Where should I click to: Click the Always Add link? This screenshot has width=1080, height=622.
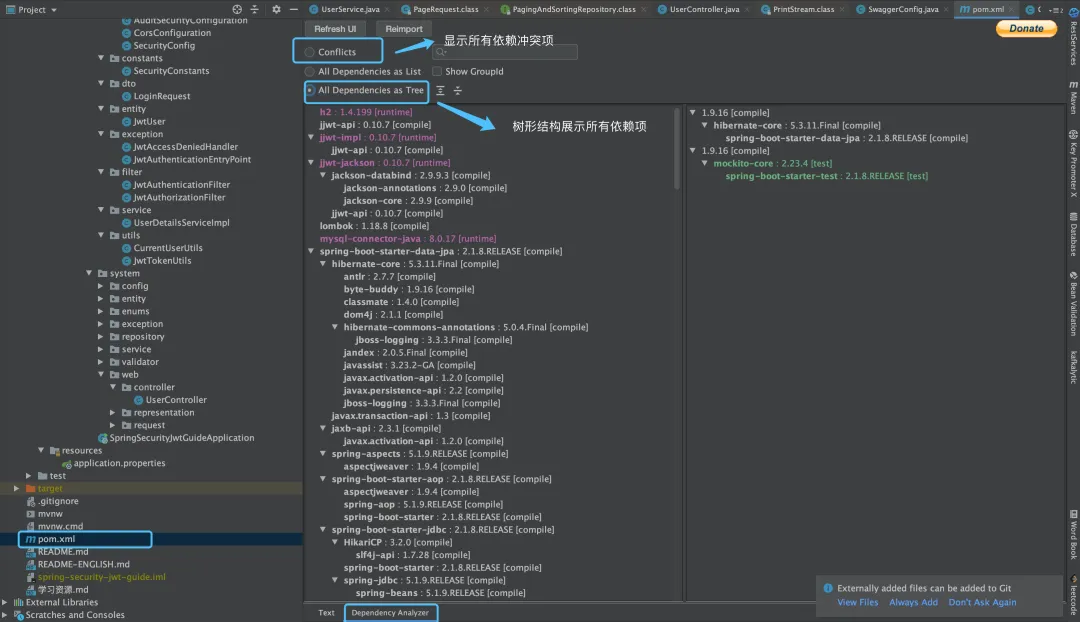(x=913, y=602)
